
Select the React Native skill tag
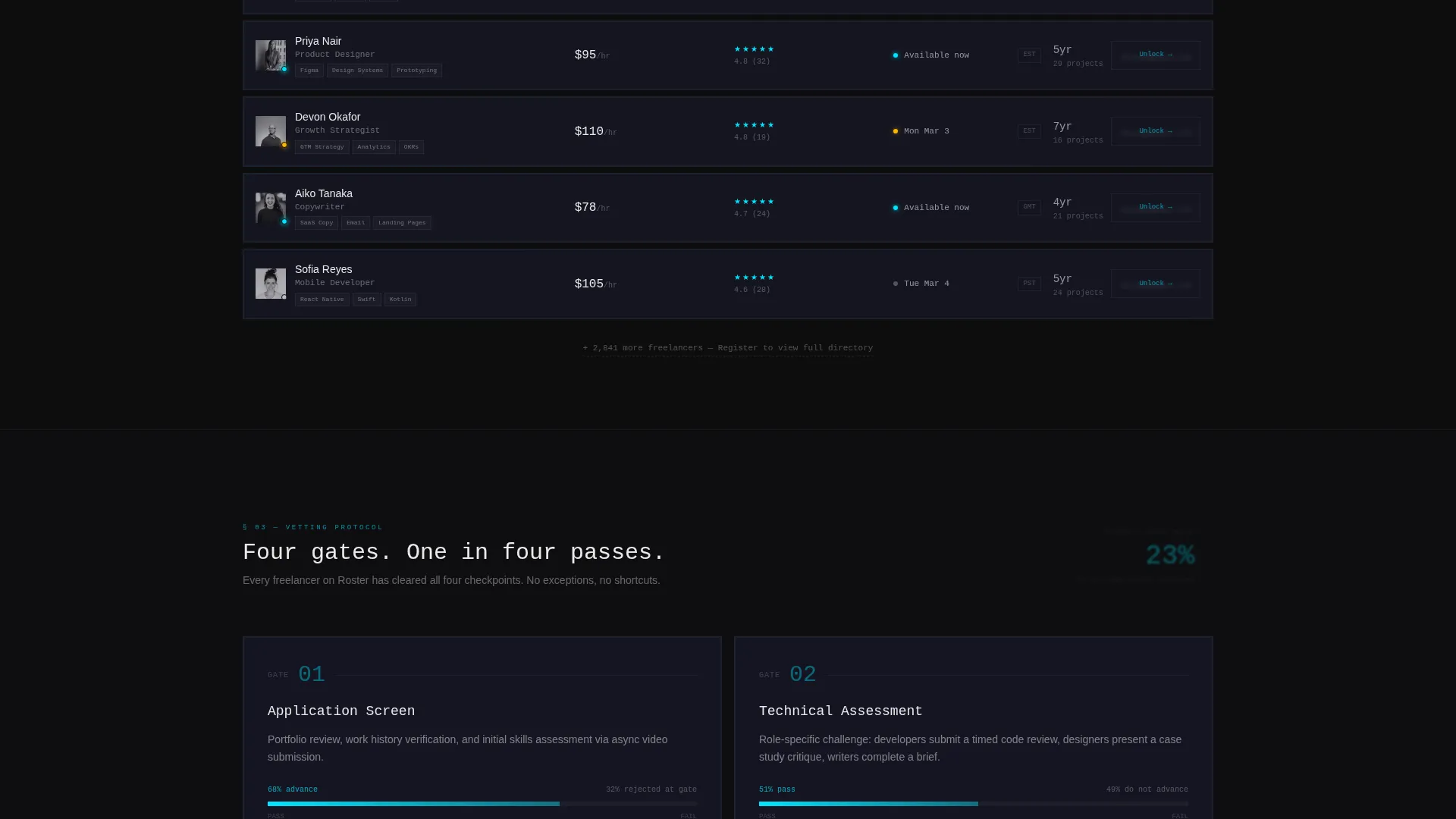point(322,300)
